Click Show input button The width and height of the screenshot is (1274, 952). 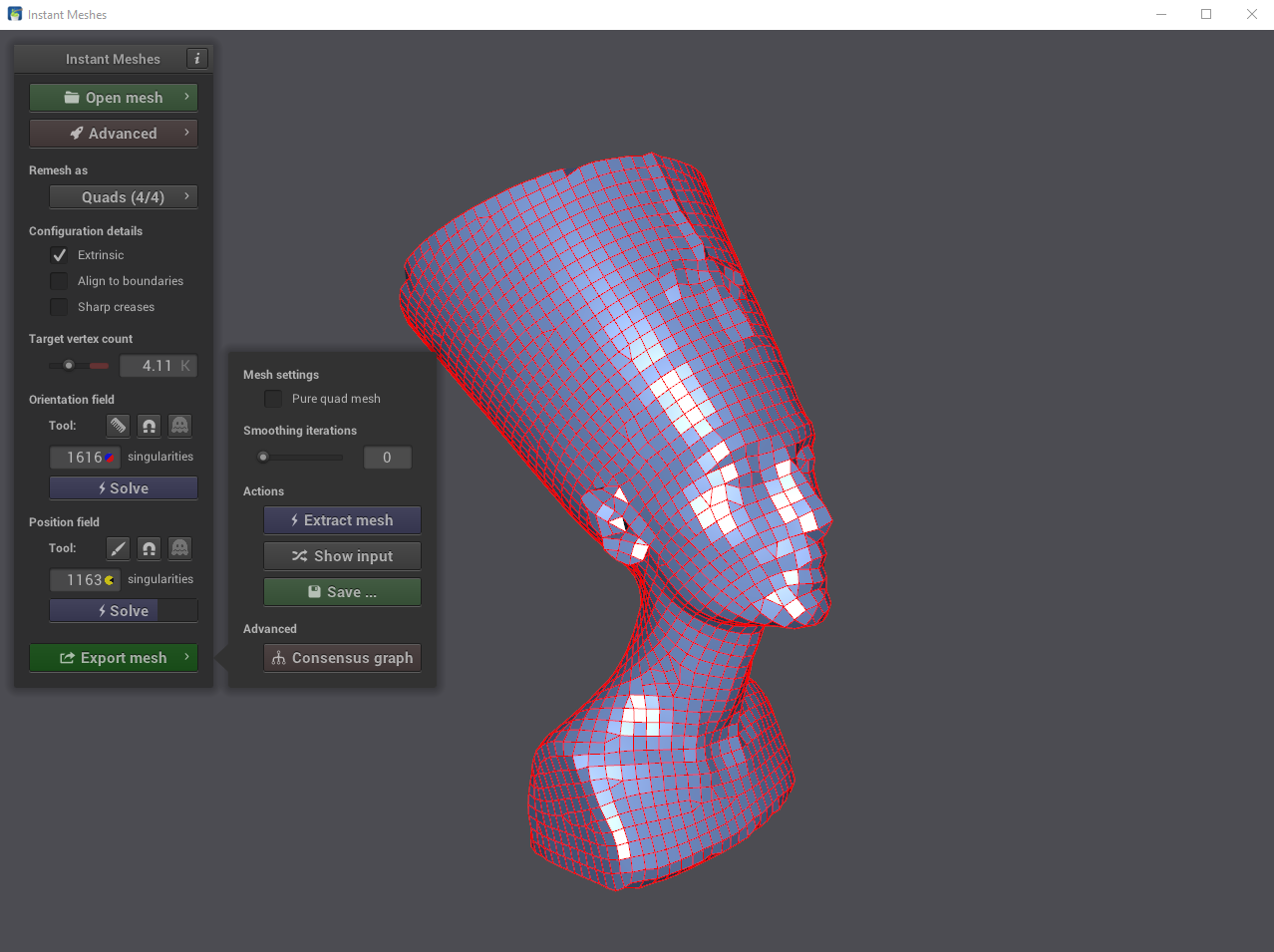point(342,556)
